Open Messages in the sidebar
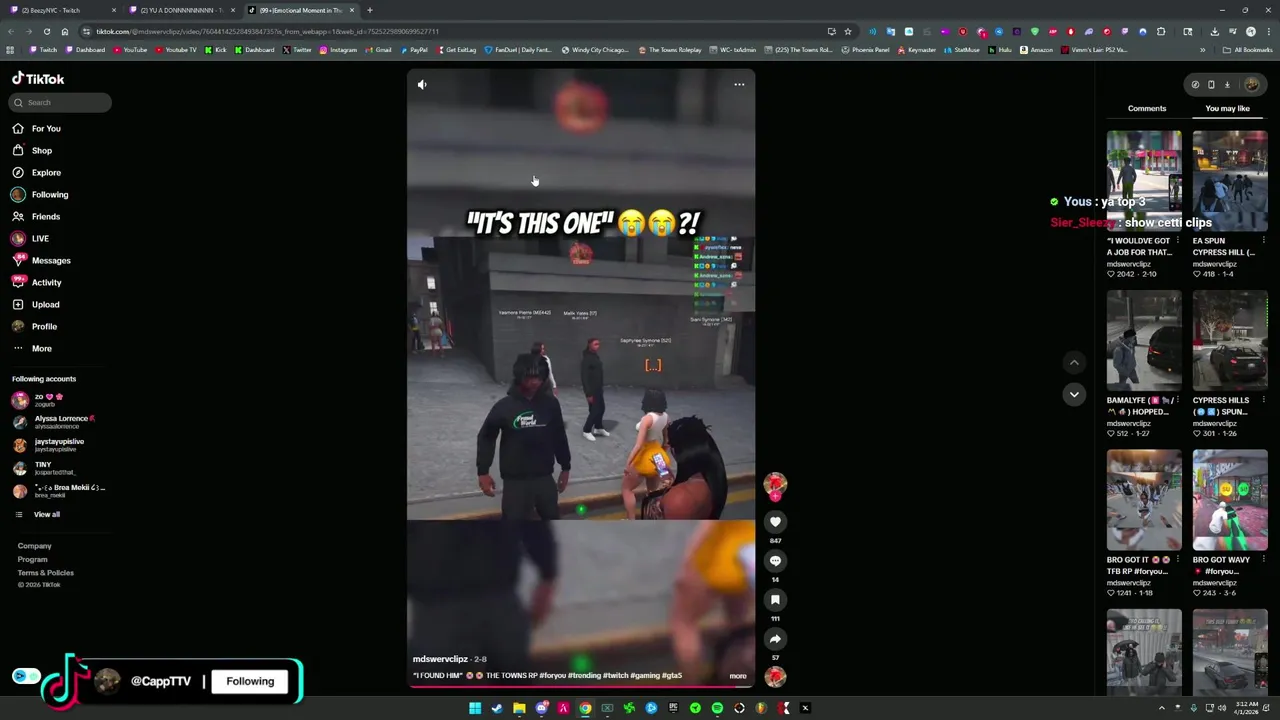 pos(40,261)
